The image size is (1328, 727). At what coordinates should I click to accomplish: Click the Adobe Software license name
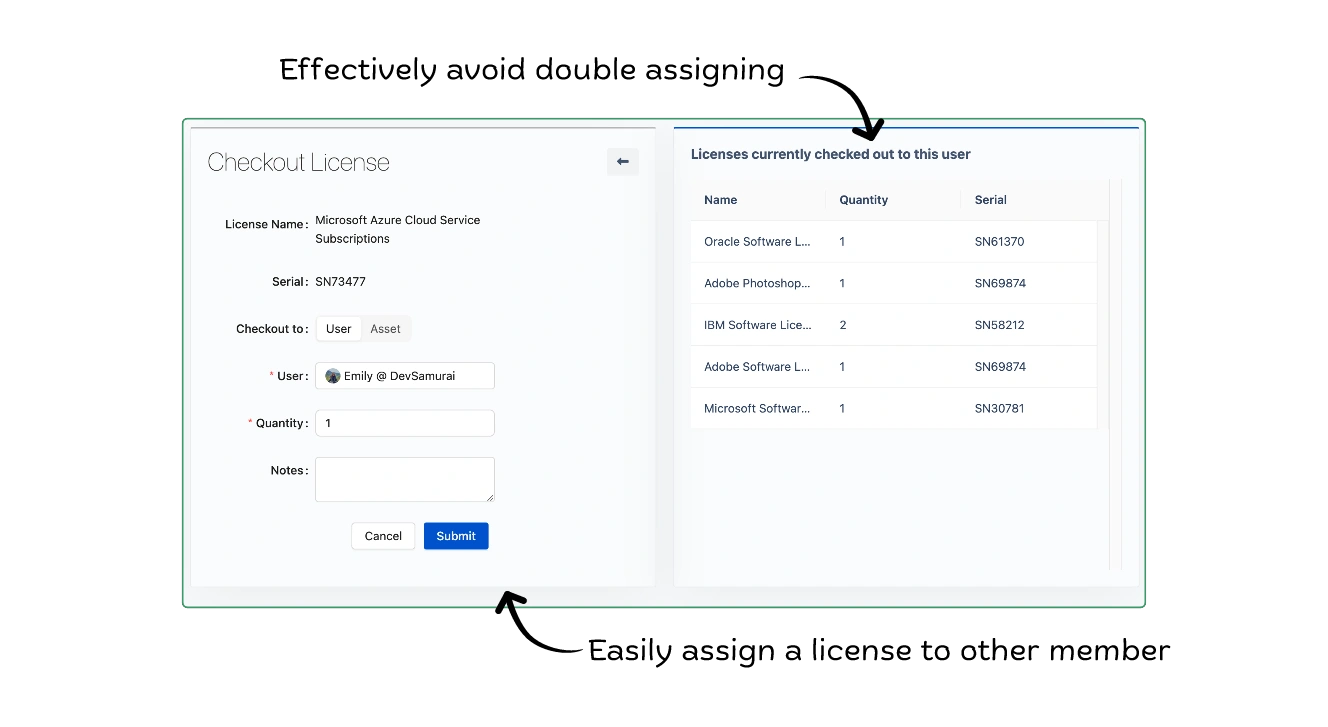tap(757, 367)
